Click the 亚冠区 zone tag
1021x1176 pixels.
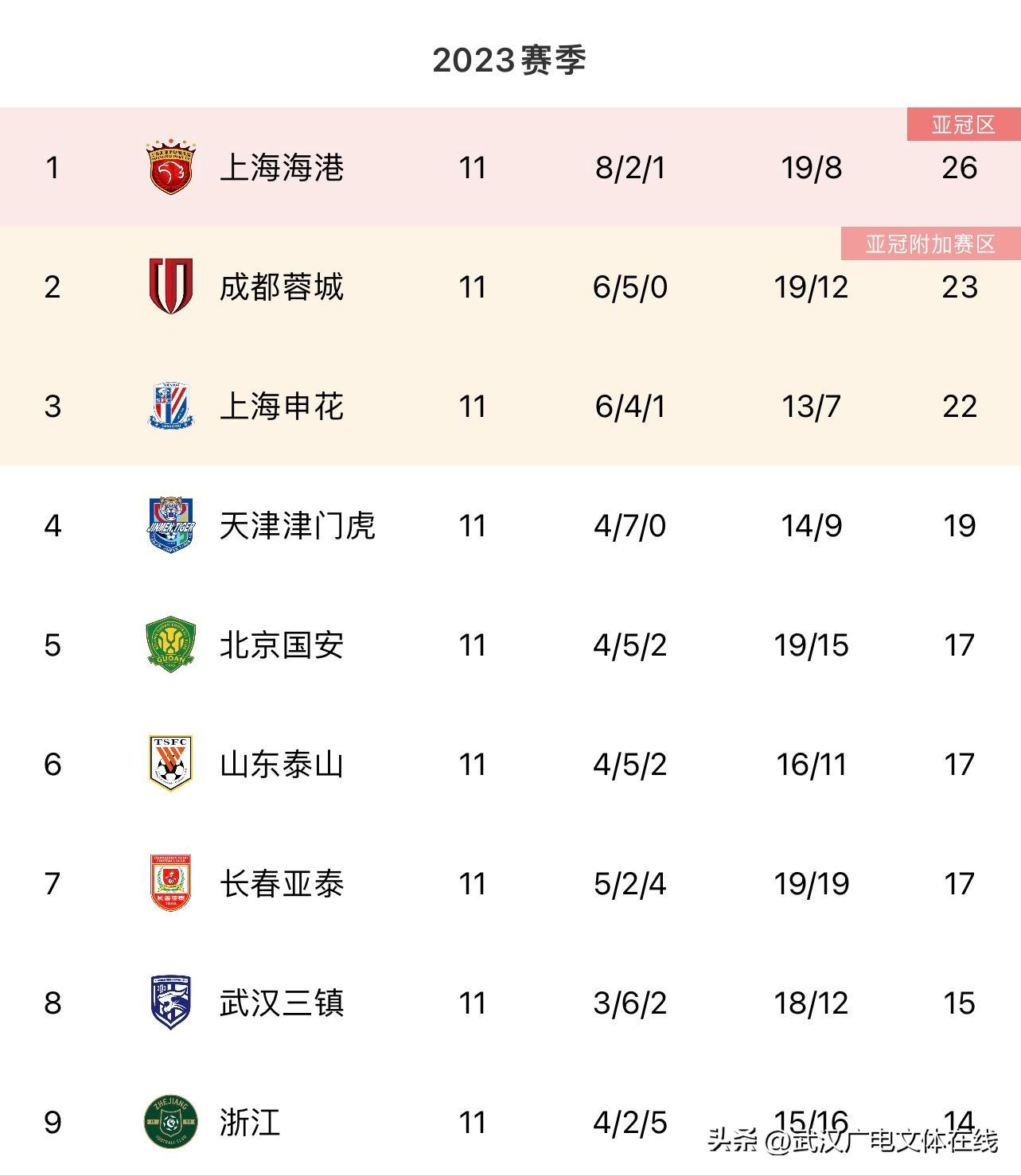coord(963,125)
